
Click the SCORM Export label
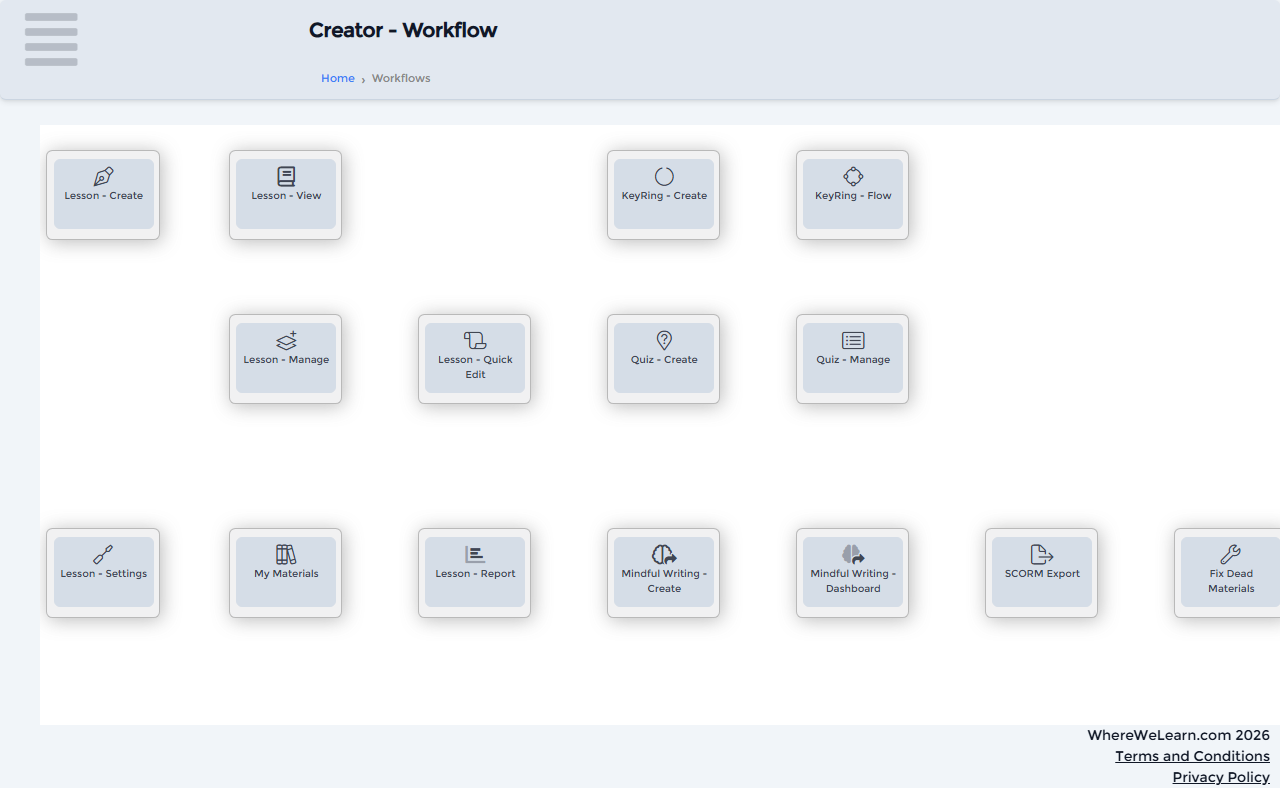point(1042,574)
